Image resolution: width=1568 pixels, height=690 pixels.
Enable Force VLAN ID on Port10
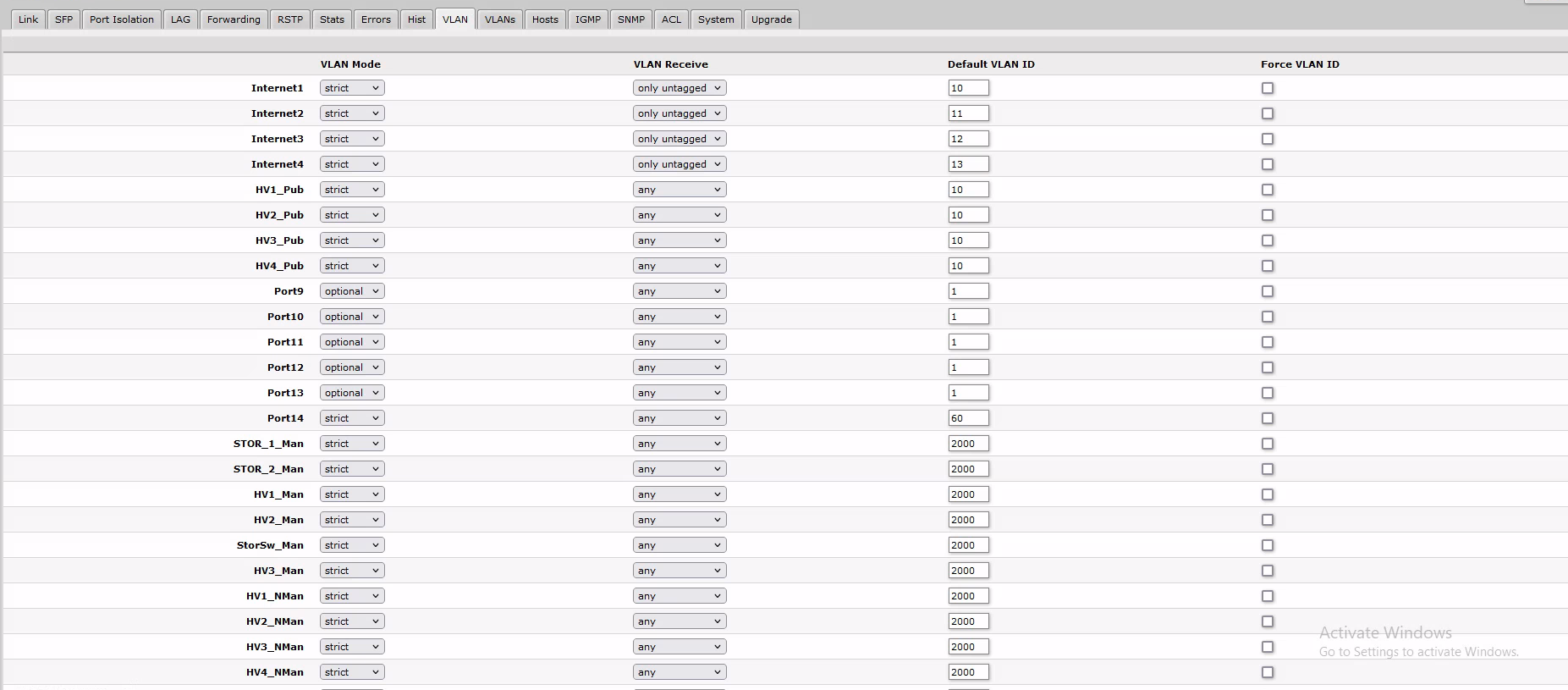pyautogui.click(x=1268, y=317)
